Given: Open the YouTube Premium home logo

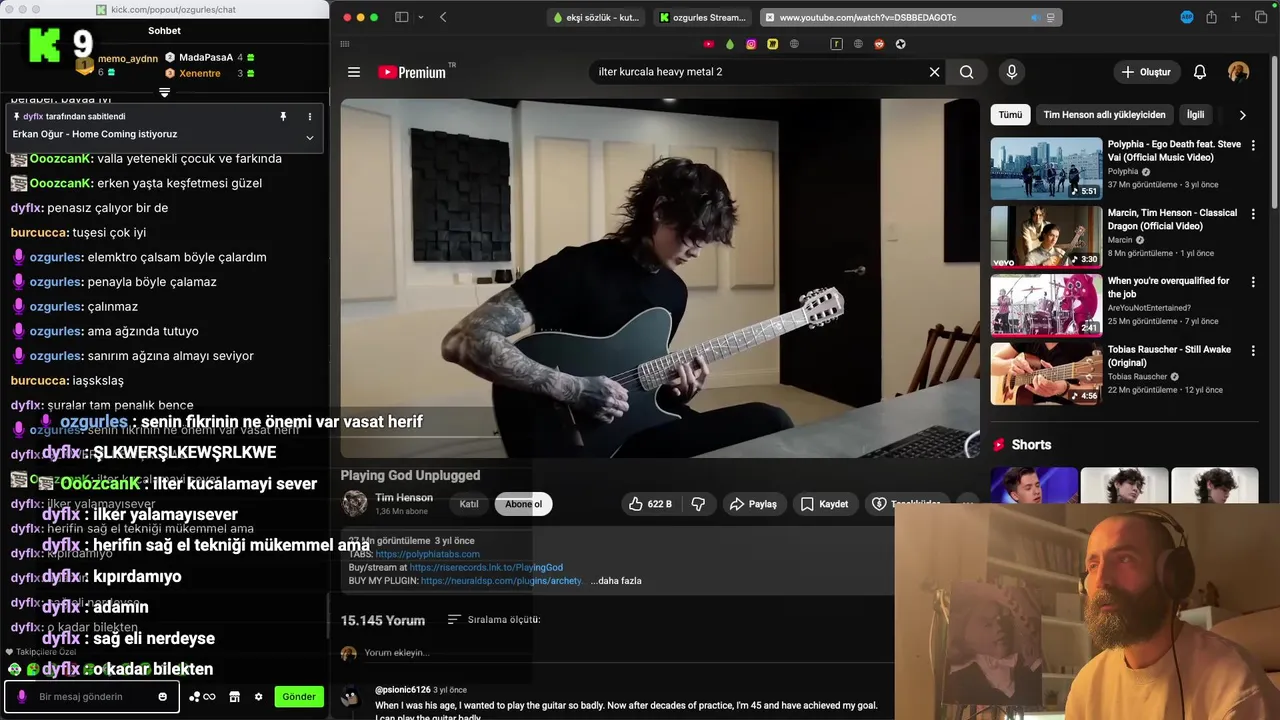Looking at the screenshot, I should click(x=412, y=72).
